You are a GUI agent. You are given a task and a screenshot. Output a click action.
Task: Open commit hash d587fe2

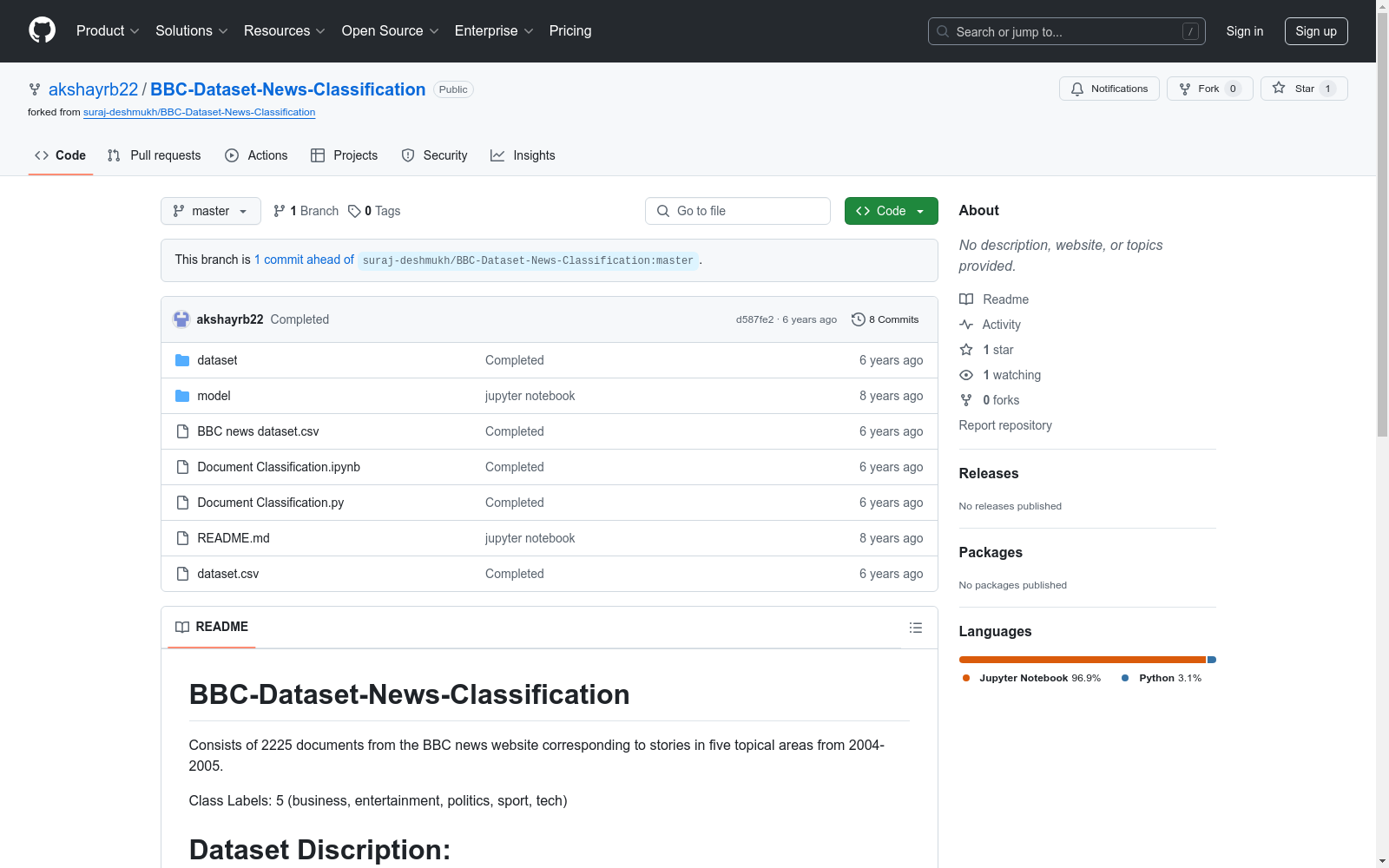pos(754,319)
